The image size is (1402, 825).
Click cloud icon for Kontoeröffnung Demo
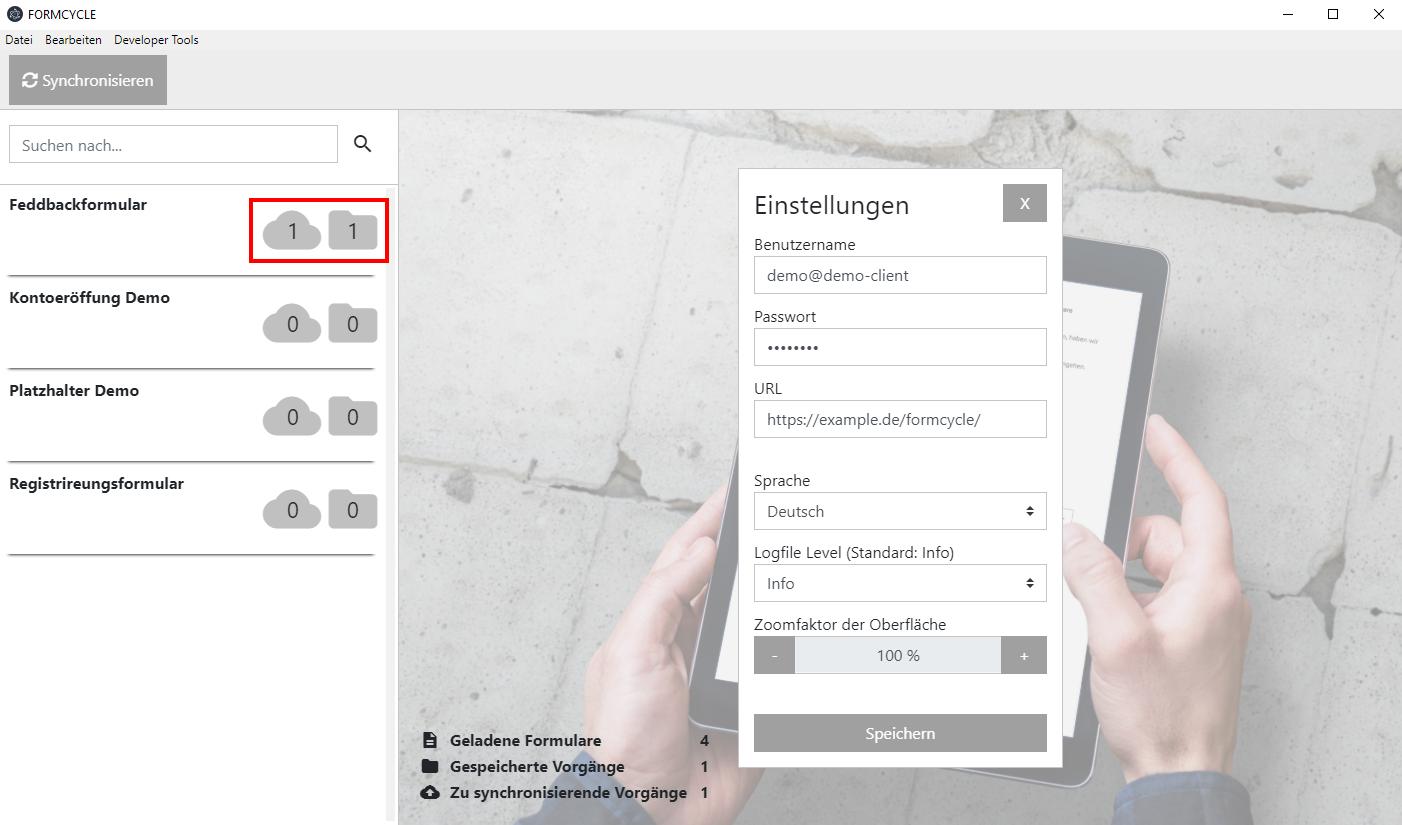click(x=292, y=325)
